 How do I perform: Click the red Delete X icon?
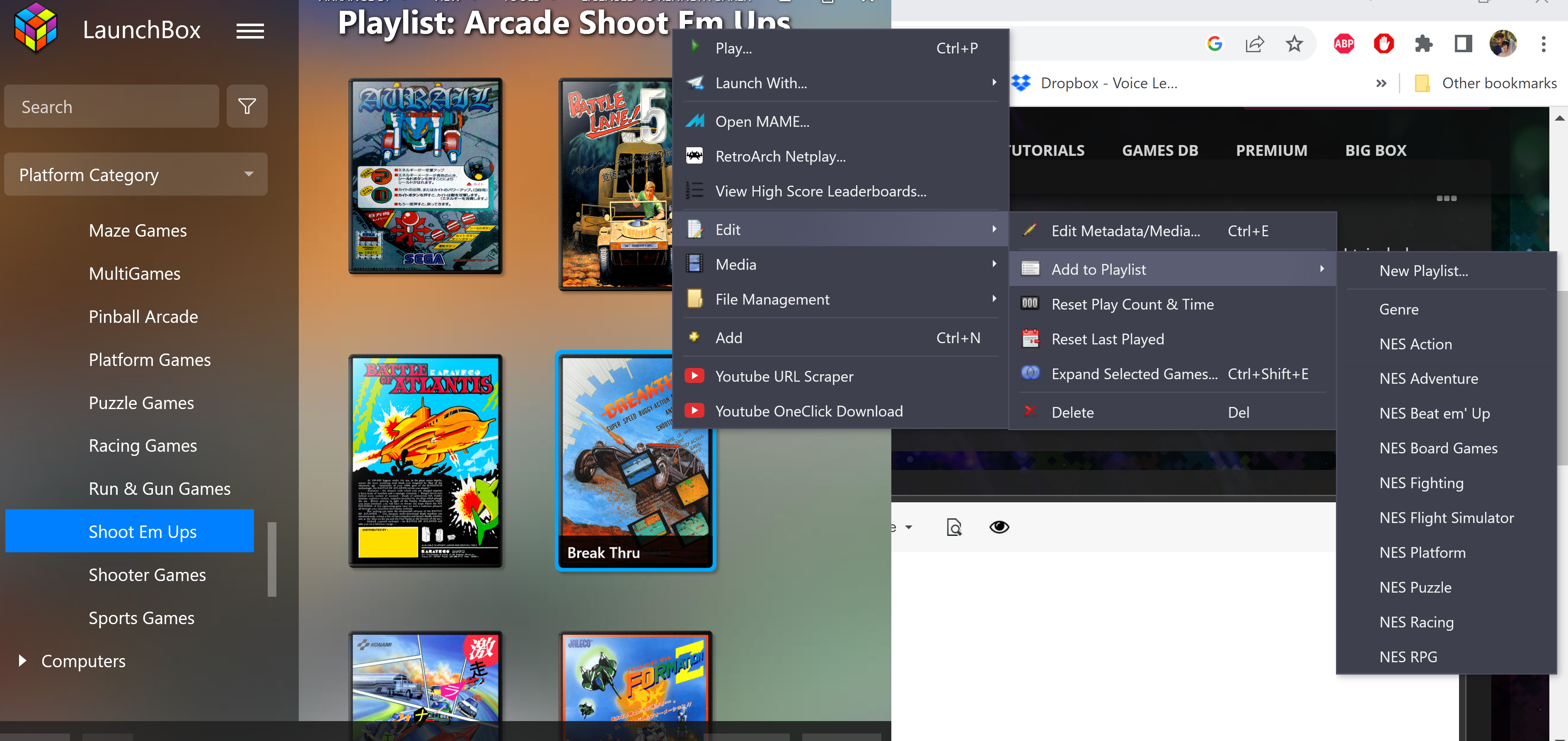tap(1030, 411)
